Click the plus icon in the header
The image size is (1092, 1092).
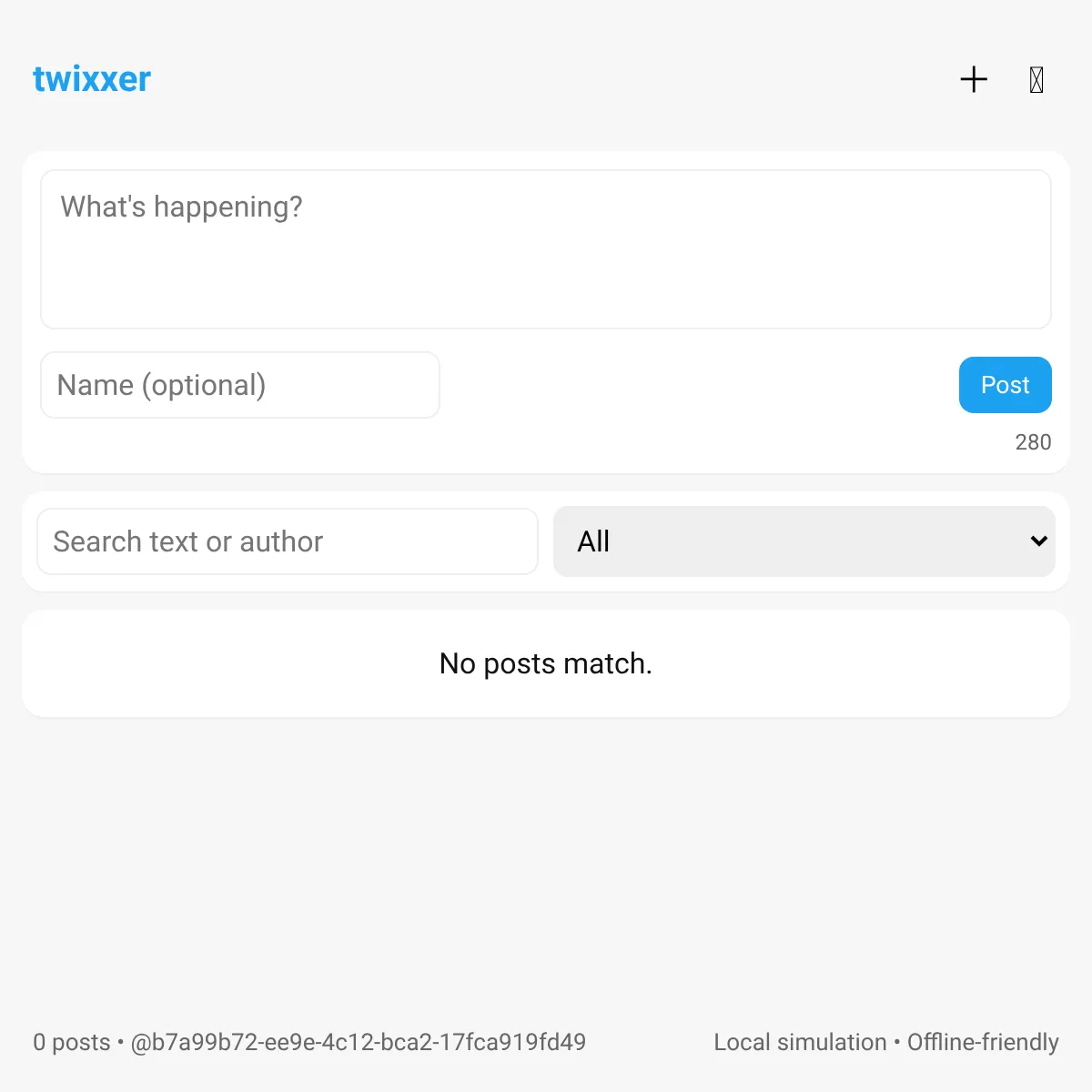click(x=974, y=79)
